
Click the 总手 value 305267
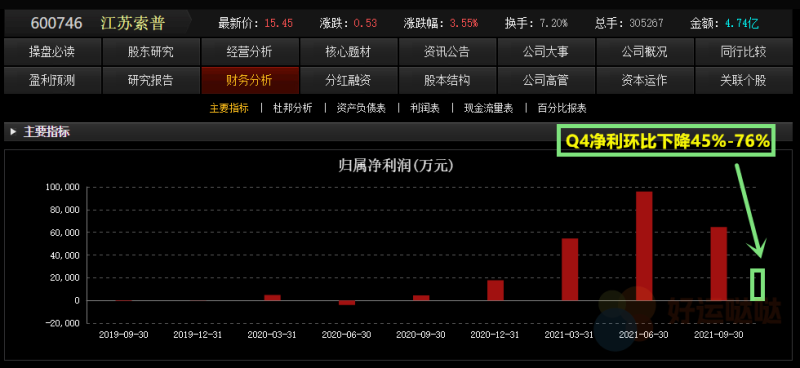(646, 23)
